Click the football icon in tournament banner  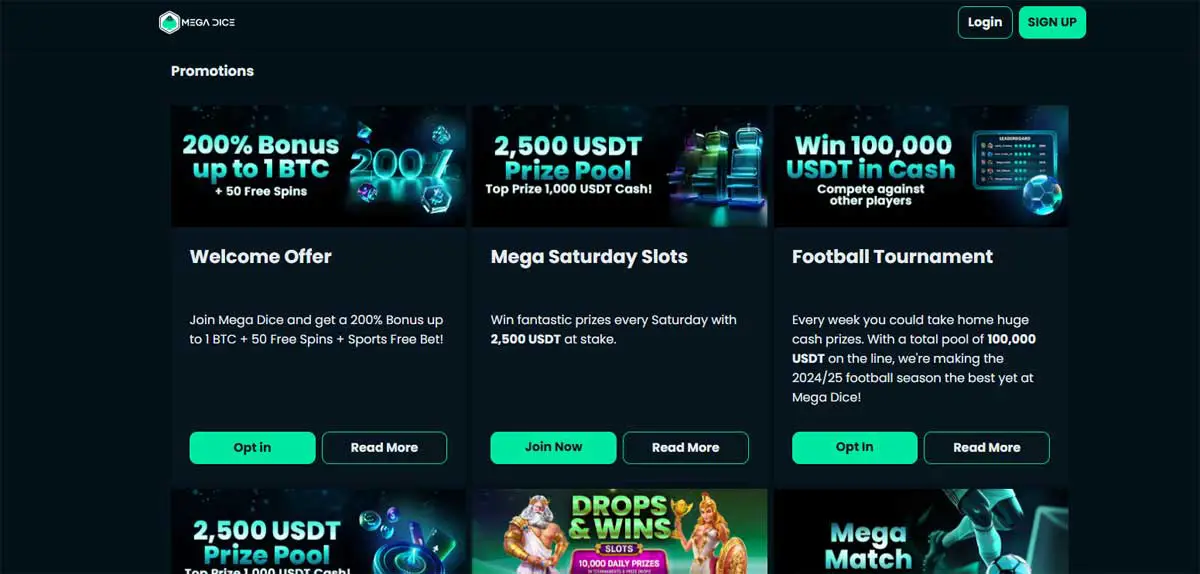click(x=1042, y=196)
